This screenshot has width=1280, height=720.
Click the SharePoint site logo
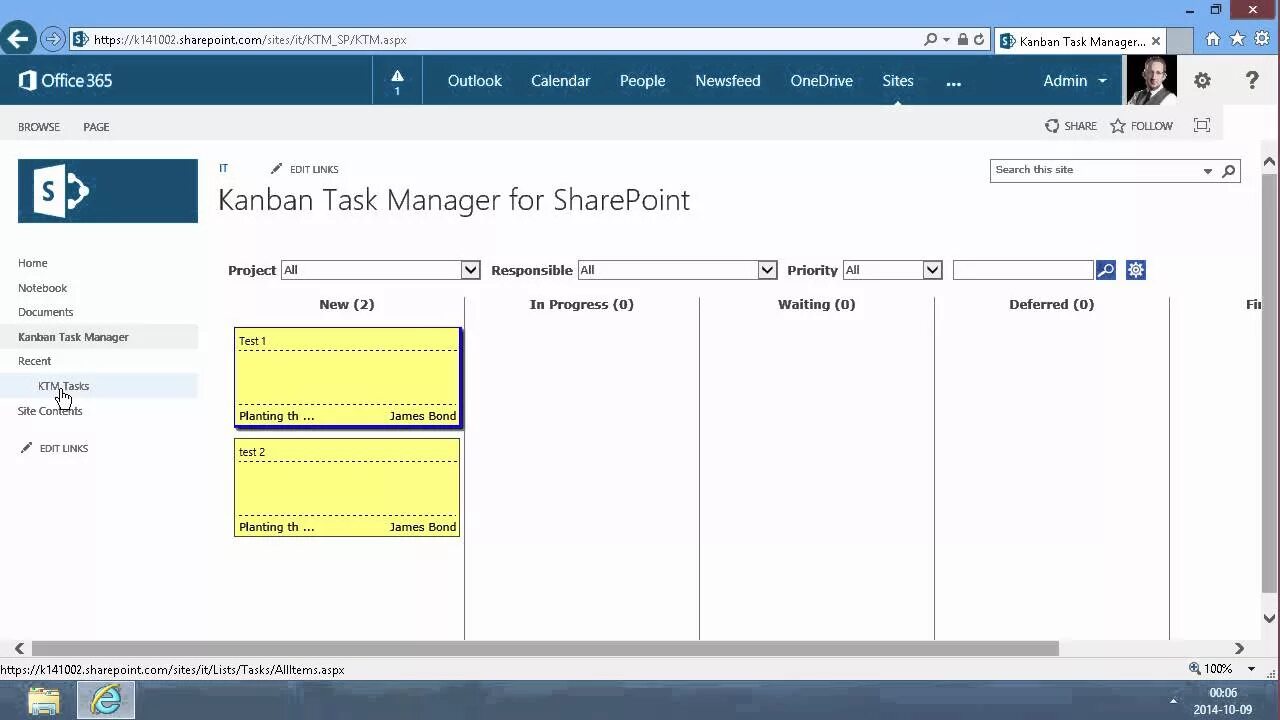108,191
